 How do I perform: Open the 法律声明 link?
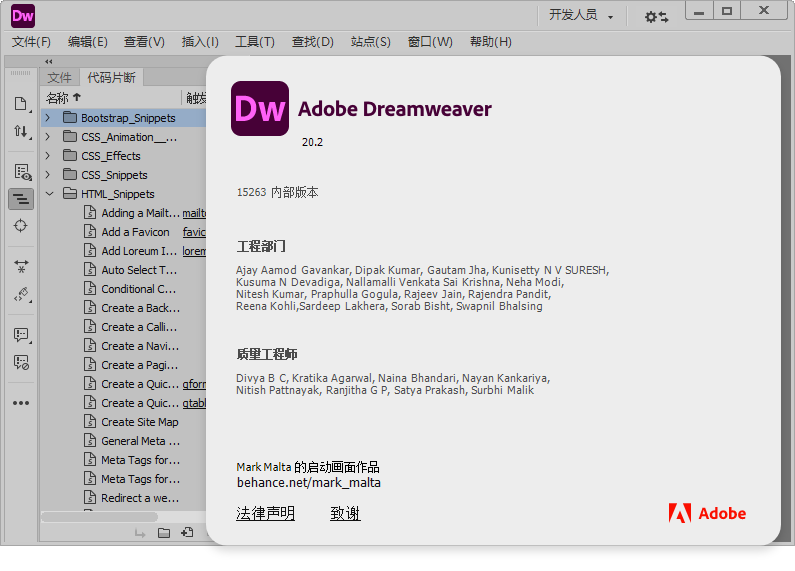click(x=265, y=513)
